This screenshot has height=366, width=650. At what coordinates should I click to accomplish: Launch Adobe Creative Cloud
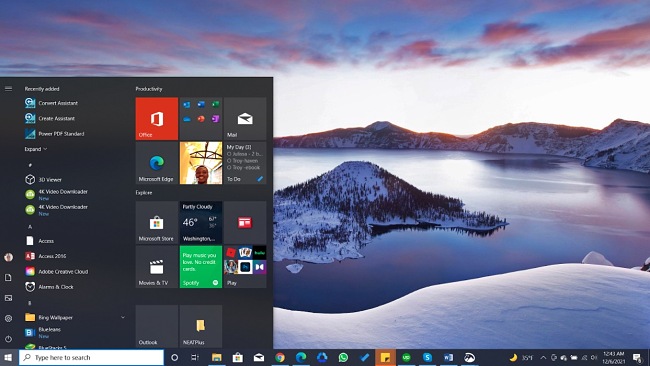(57, 271)
